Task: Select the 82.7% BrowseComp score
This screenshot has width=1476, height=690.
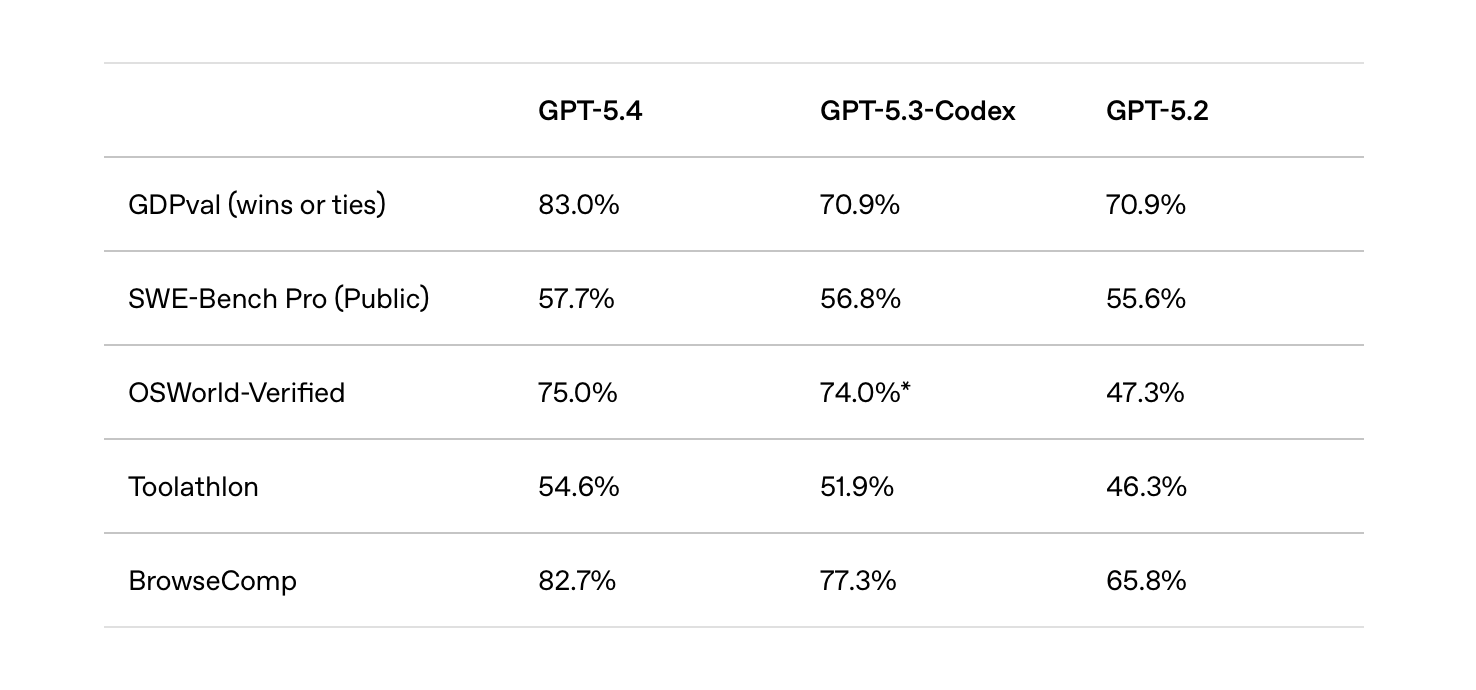Action: (x=576, y=581)
